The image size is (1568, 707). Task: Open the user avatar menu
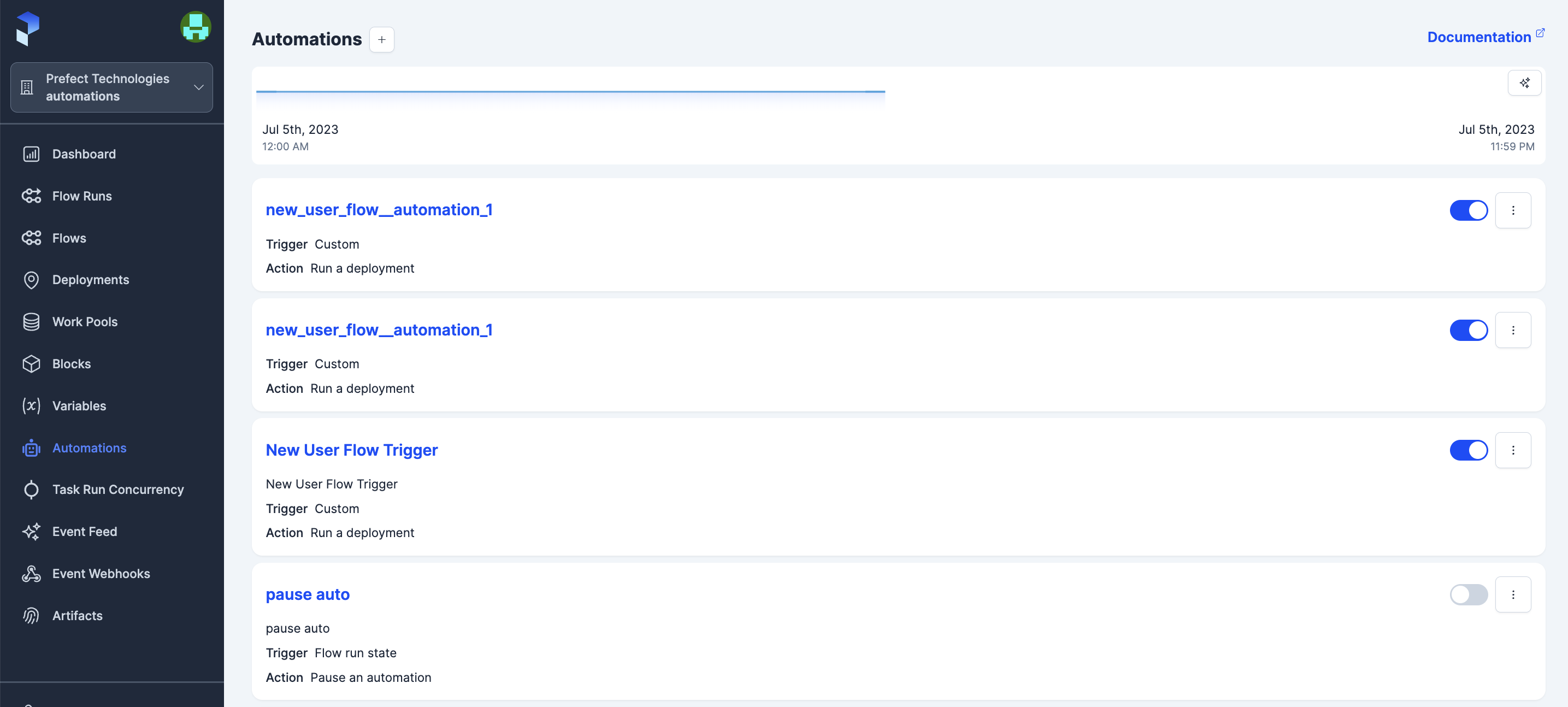click(x=196, y=27)
